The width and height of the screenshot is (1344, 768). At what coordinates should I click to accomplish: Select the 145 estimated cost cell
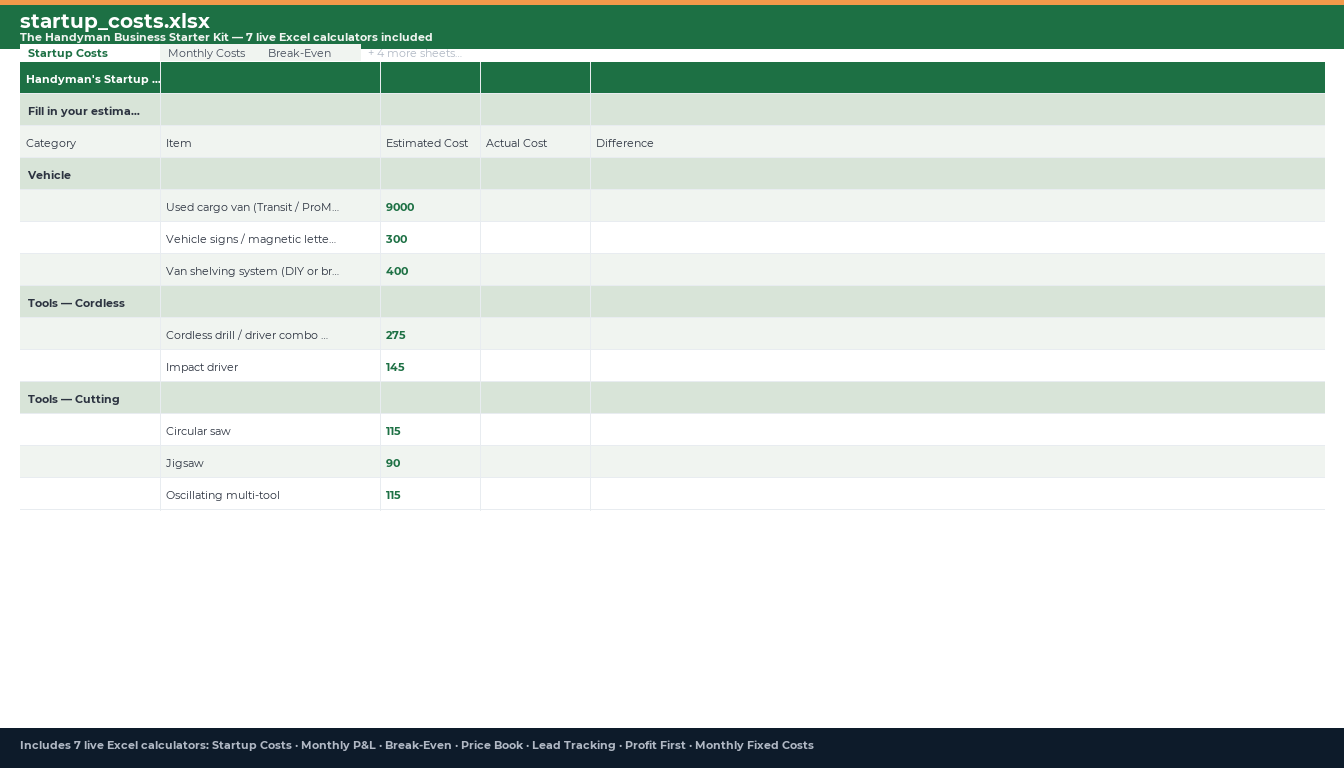click(x=430, y=366)
